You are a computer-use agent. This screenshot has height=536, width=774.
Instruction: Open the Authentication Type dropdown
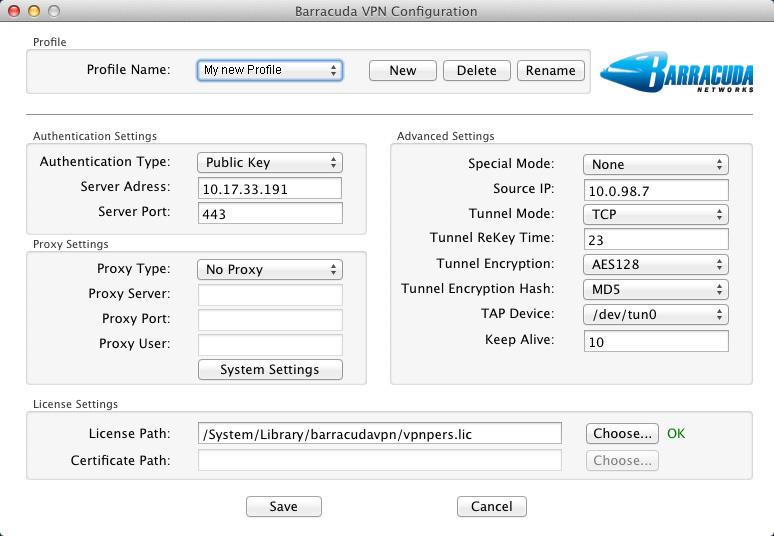click(270, 162)
